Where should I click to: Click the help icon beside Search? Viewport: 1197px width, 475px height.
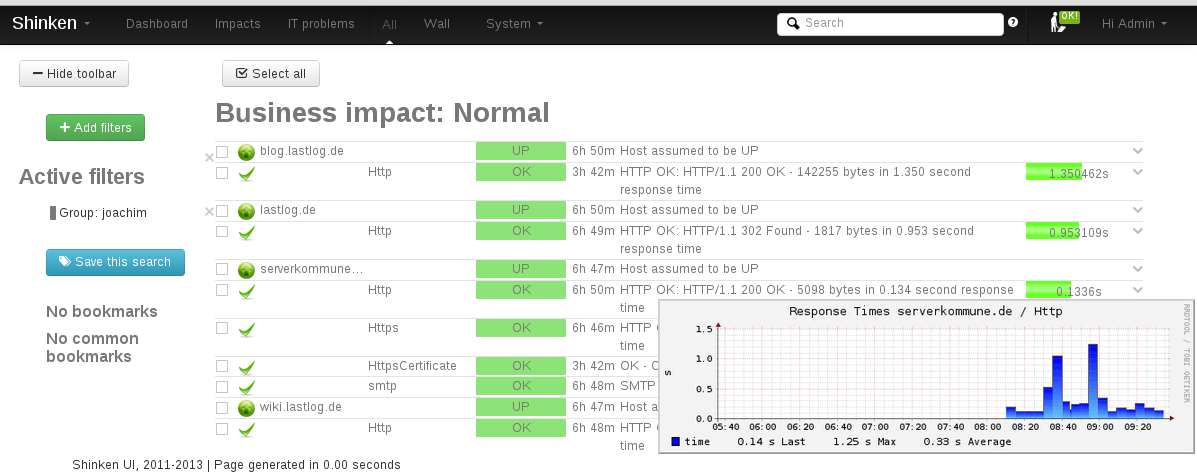(x=1013, y=23)
